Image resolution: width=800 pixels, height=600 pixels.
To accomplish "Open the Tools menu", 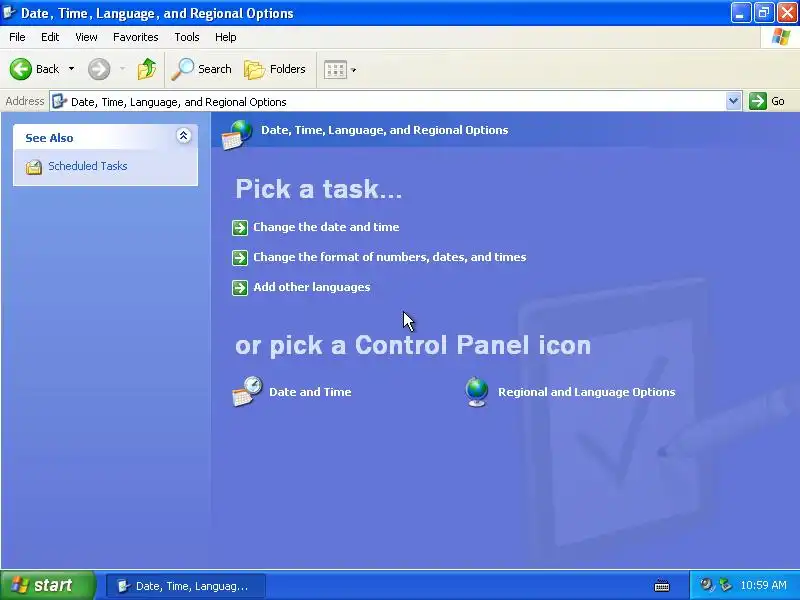I will click(187, 37).
